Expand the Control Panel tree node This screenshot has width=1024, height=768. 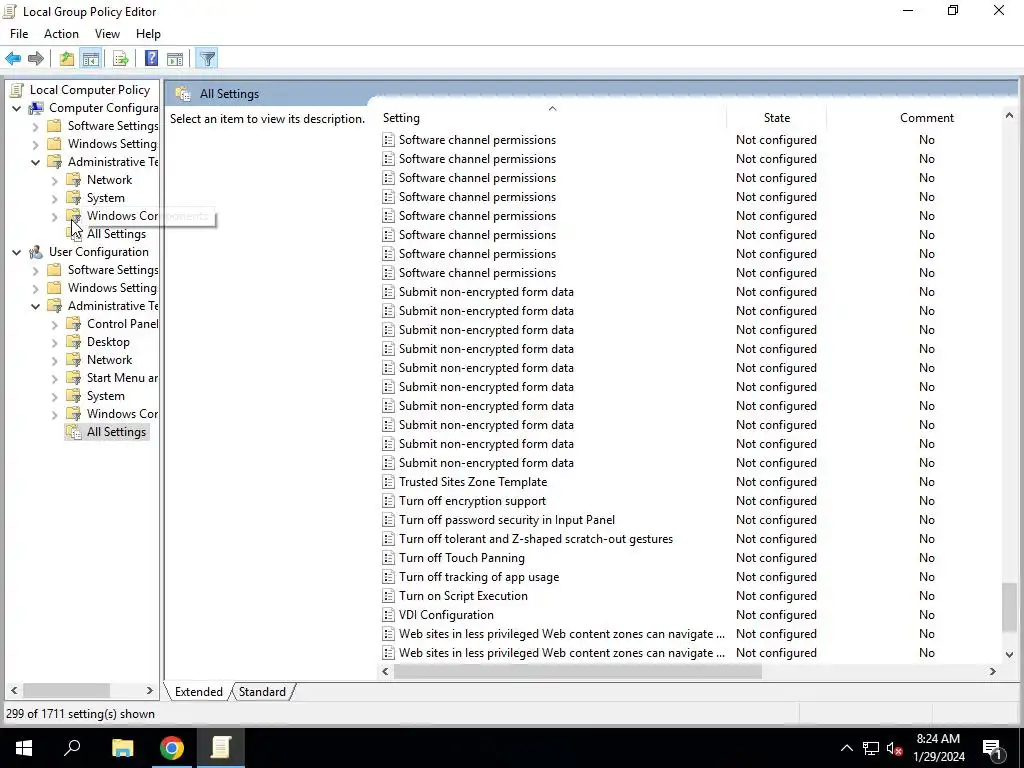click(x=55, y=325)
